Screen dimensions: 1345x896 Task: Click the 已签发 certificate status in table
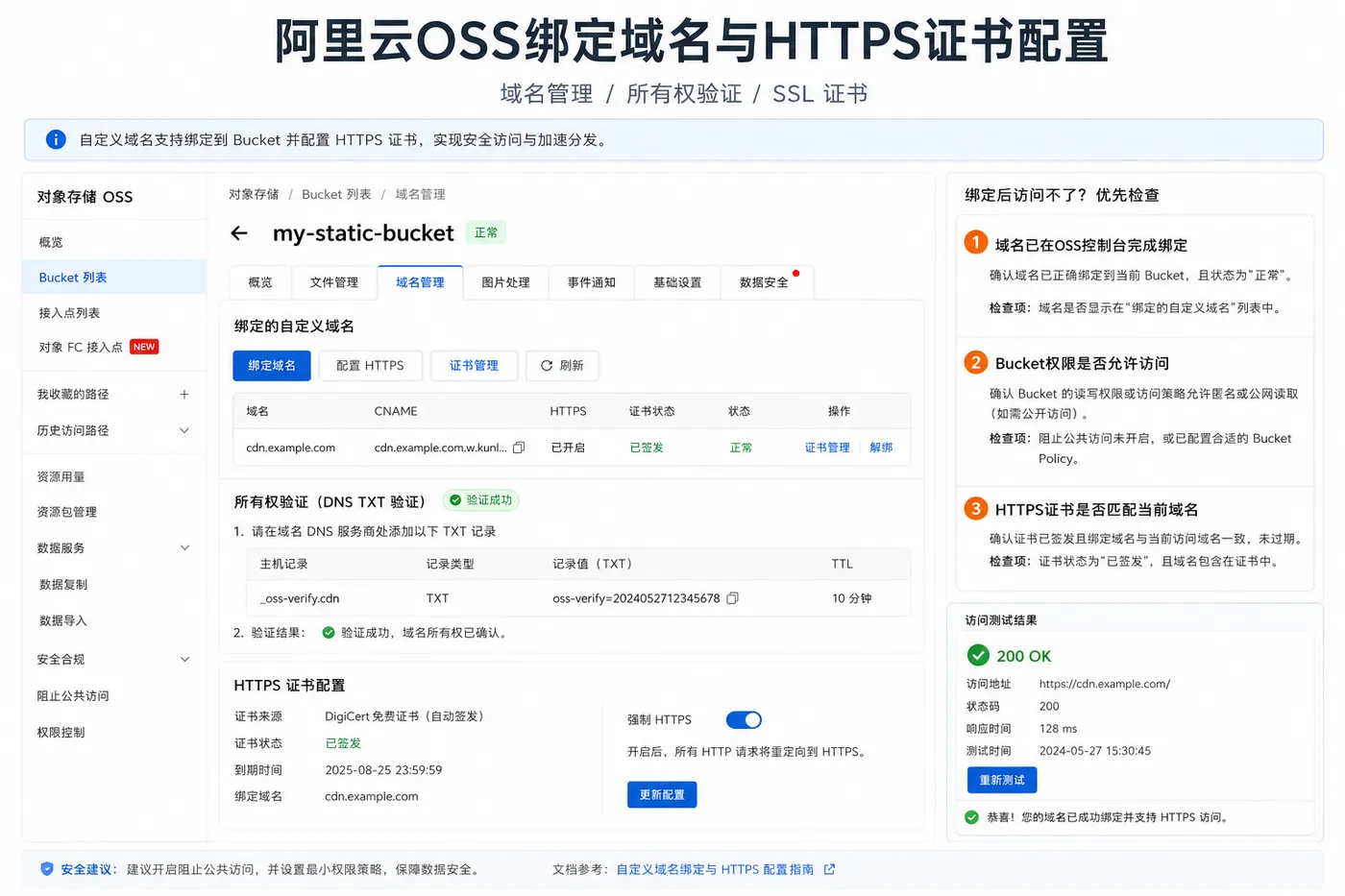coord(647,448)
